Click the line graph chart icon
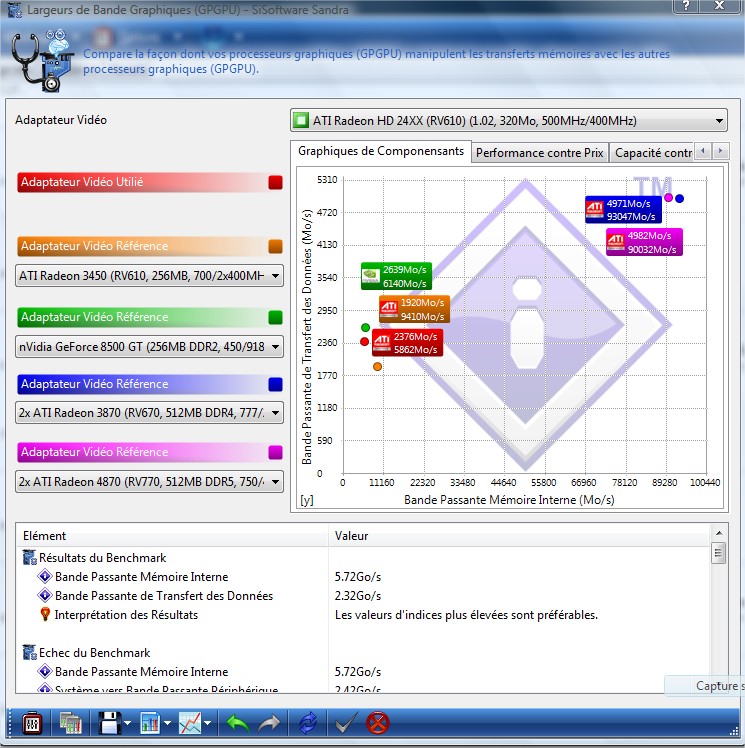 [190, 724]
